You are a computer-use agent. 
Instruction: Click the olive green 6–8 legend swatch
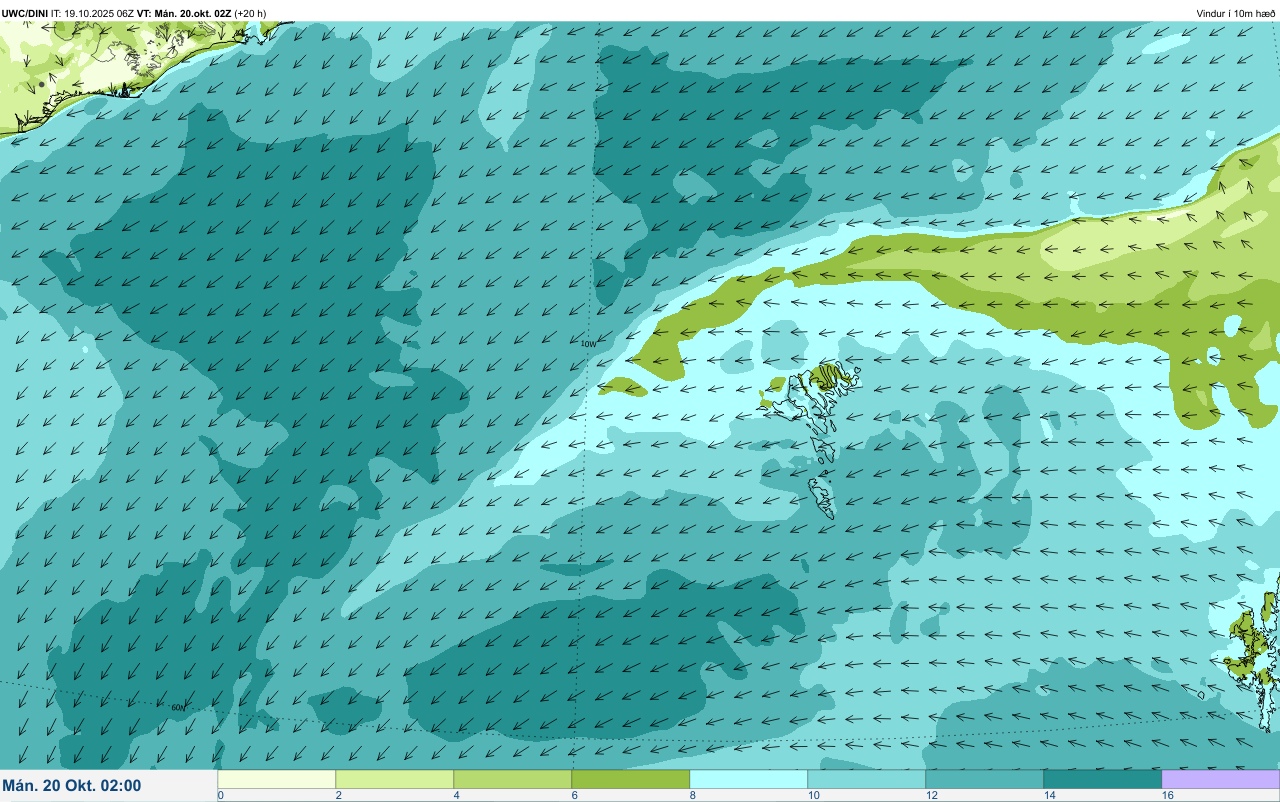point(630,779)
